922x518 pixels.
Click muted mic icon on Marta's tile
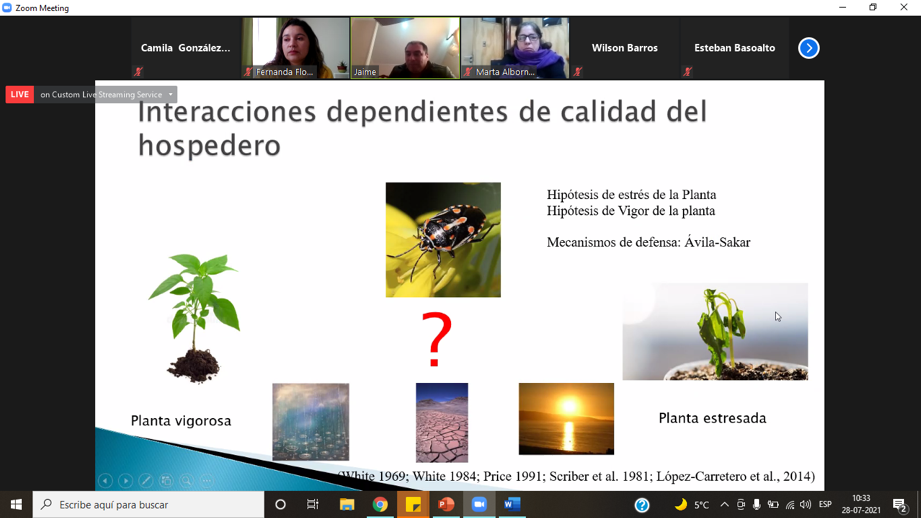[x=468, y=72]
